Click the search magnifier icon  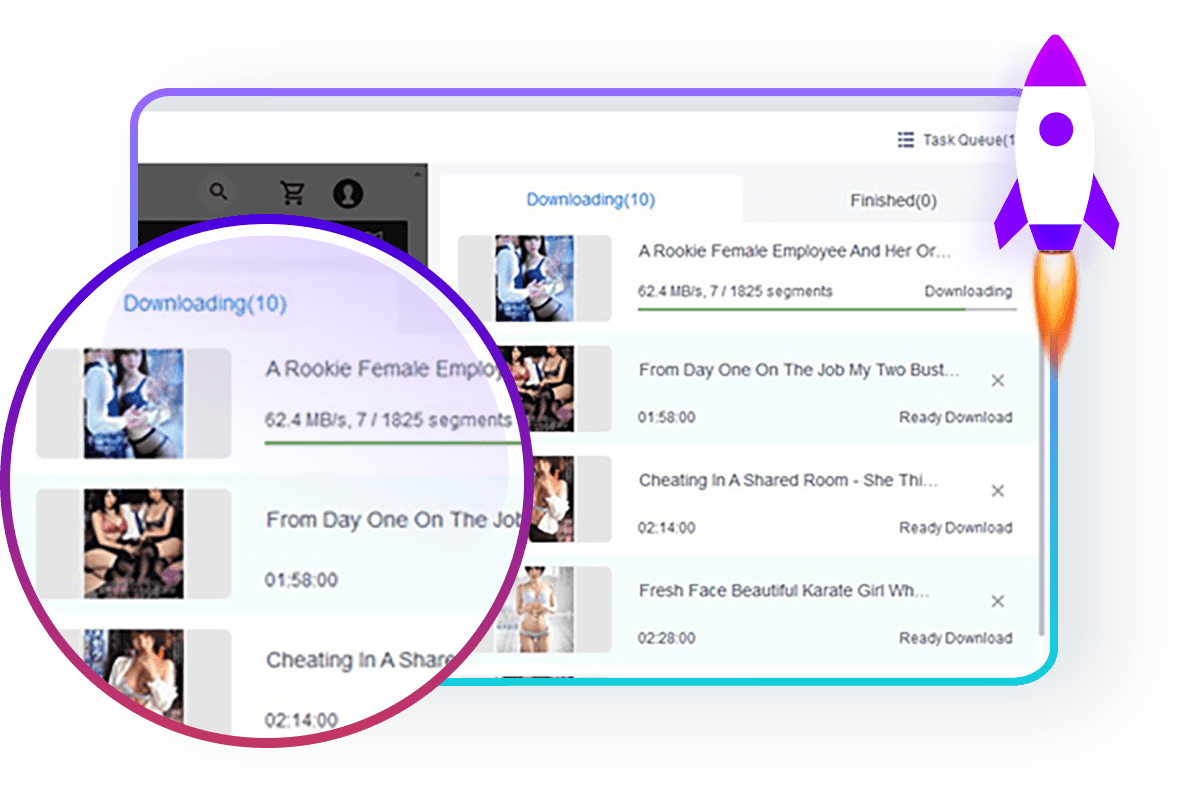(218, 192)
